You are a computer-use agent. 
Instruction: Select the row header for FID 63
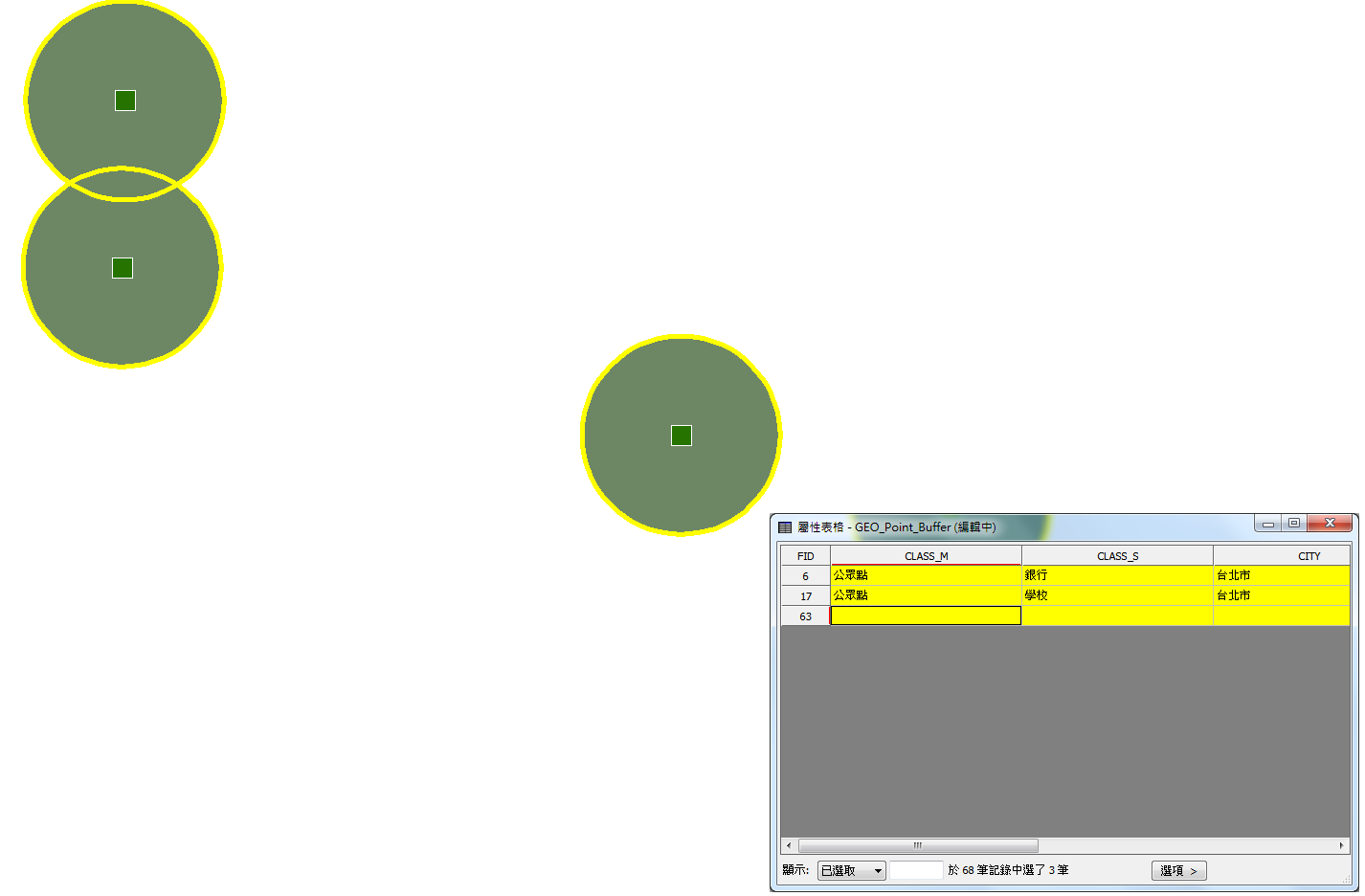pyautogui.click(x=805, y=616)
